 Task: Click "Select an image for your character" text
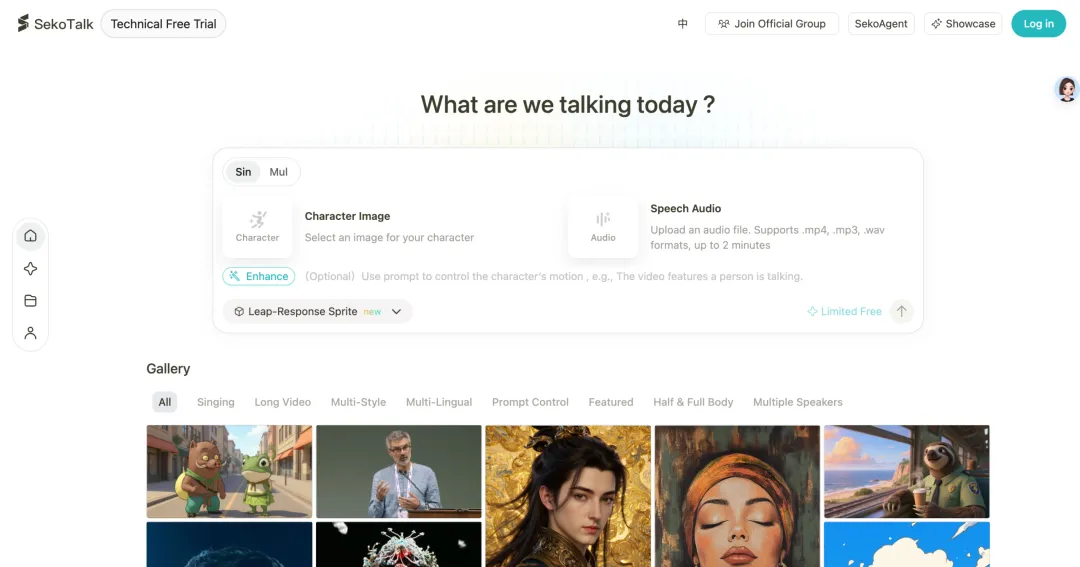click(389, 238)
